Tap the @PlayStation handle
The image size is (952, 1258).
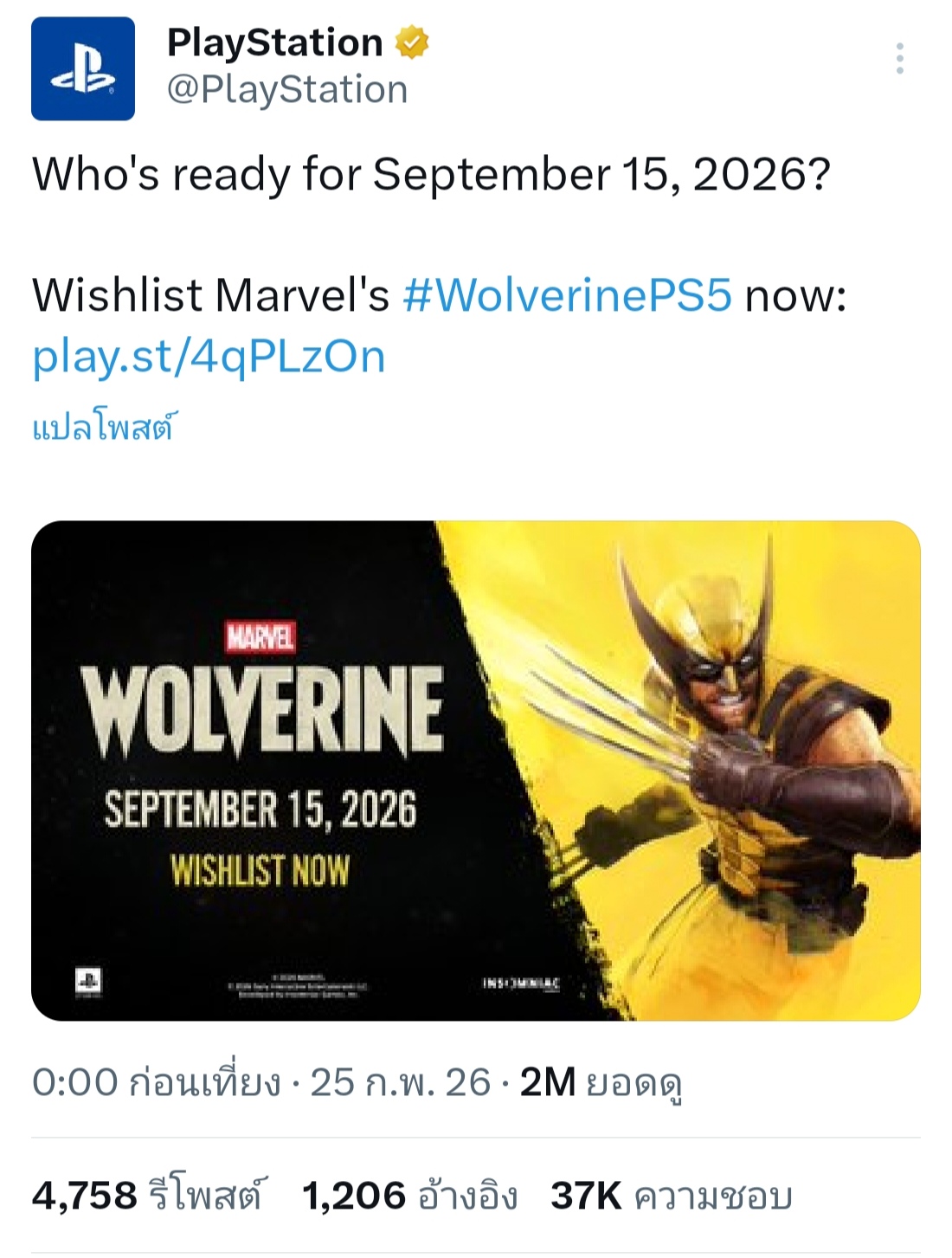point(286,89)
